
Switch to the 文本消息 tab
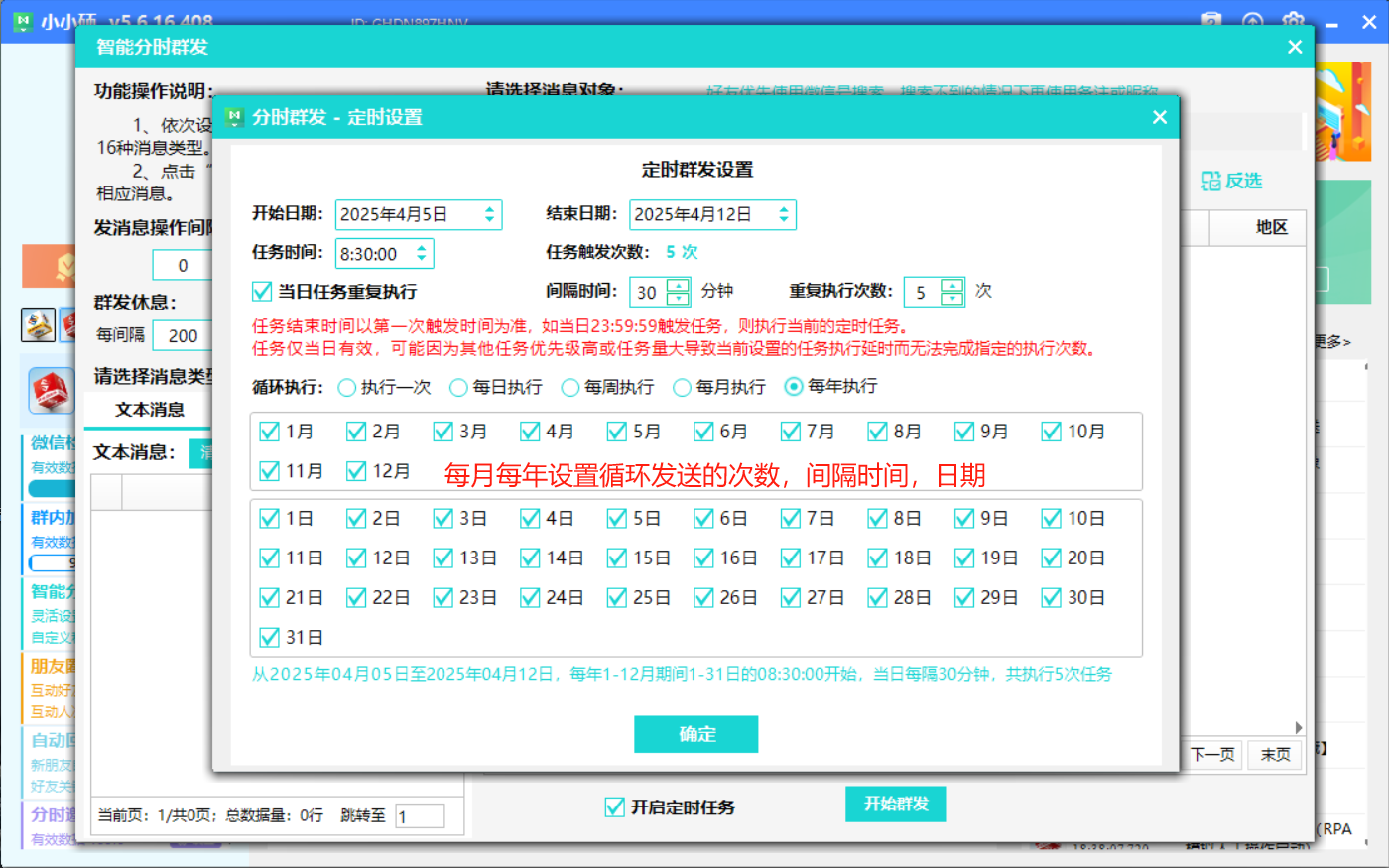(x=149, y=410)
